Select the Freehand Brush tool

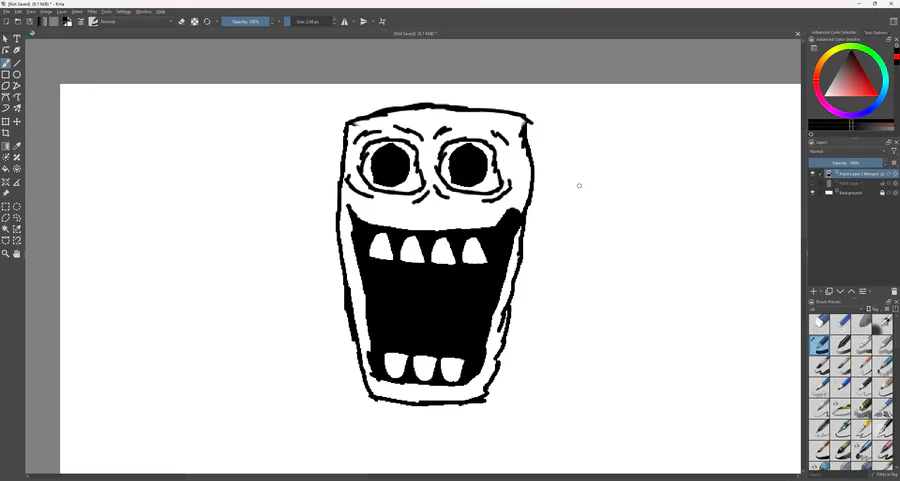point(6,63)
